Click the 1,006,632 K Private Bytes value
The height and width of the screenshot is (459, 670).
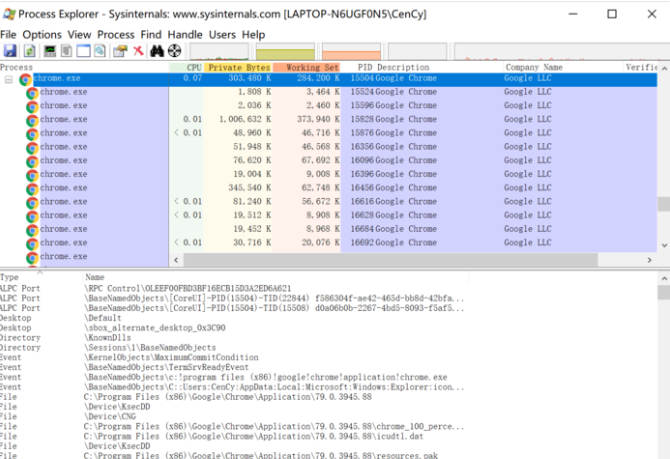point(245,119)
